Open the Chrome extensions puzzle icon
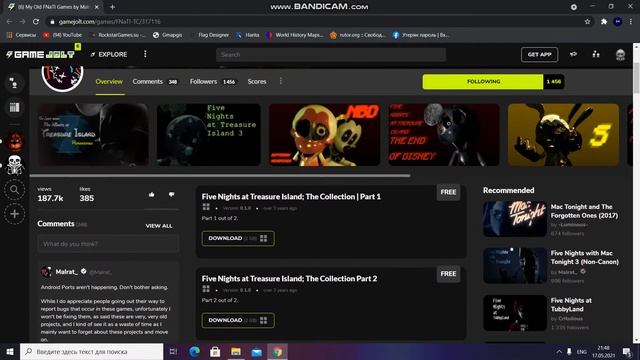 (x=604, y=22)
